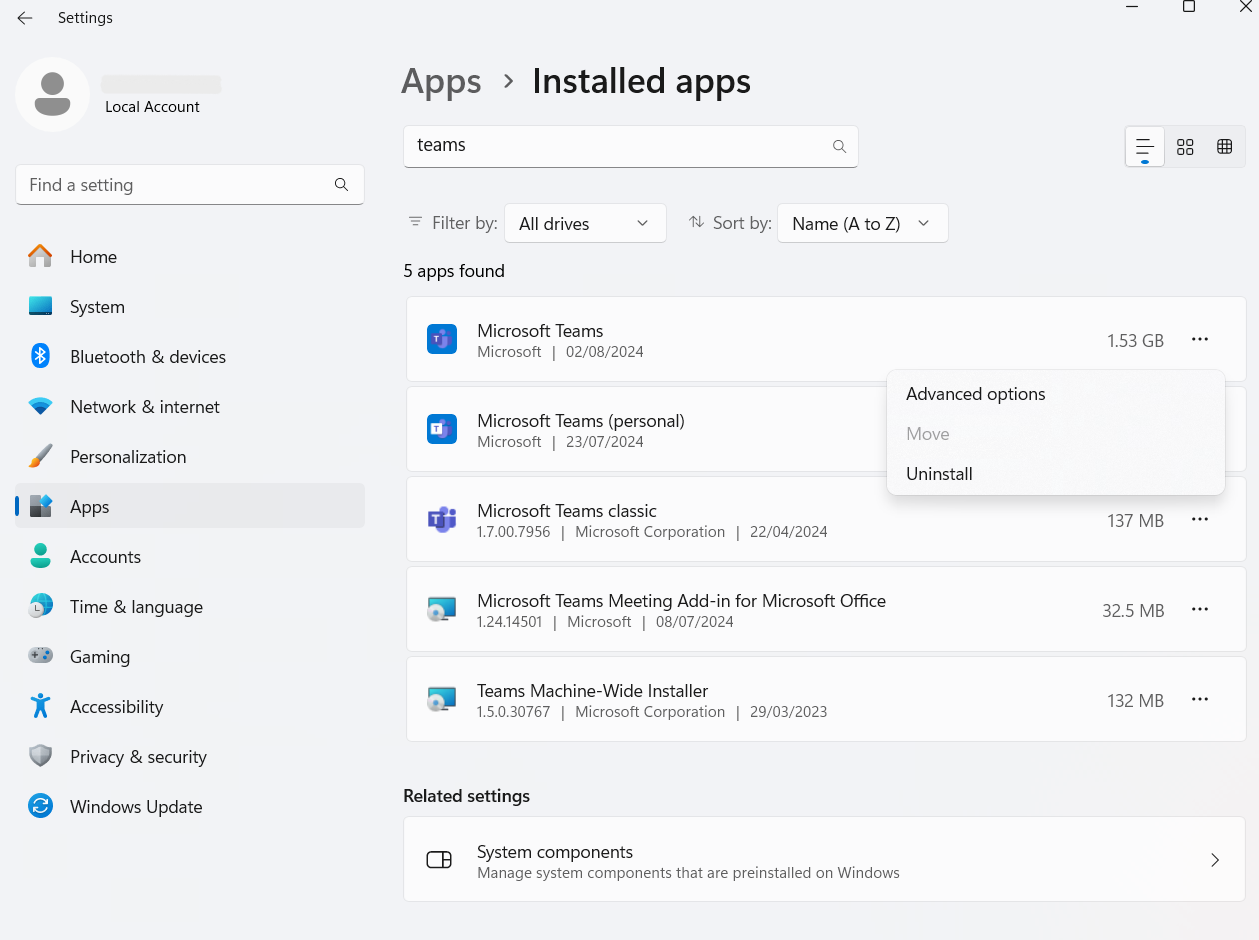Open the Apps section in sidebar
This screenshot has width=1259, height=940.
(89, 507)
